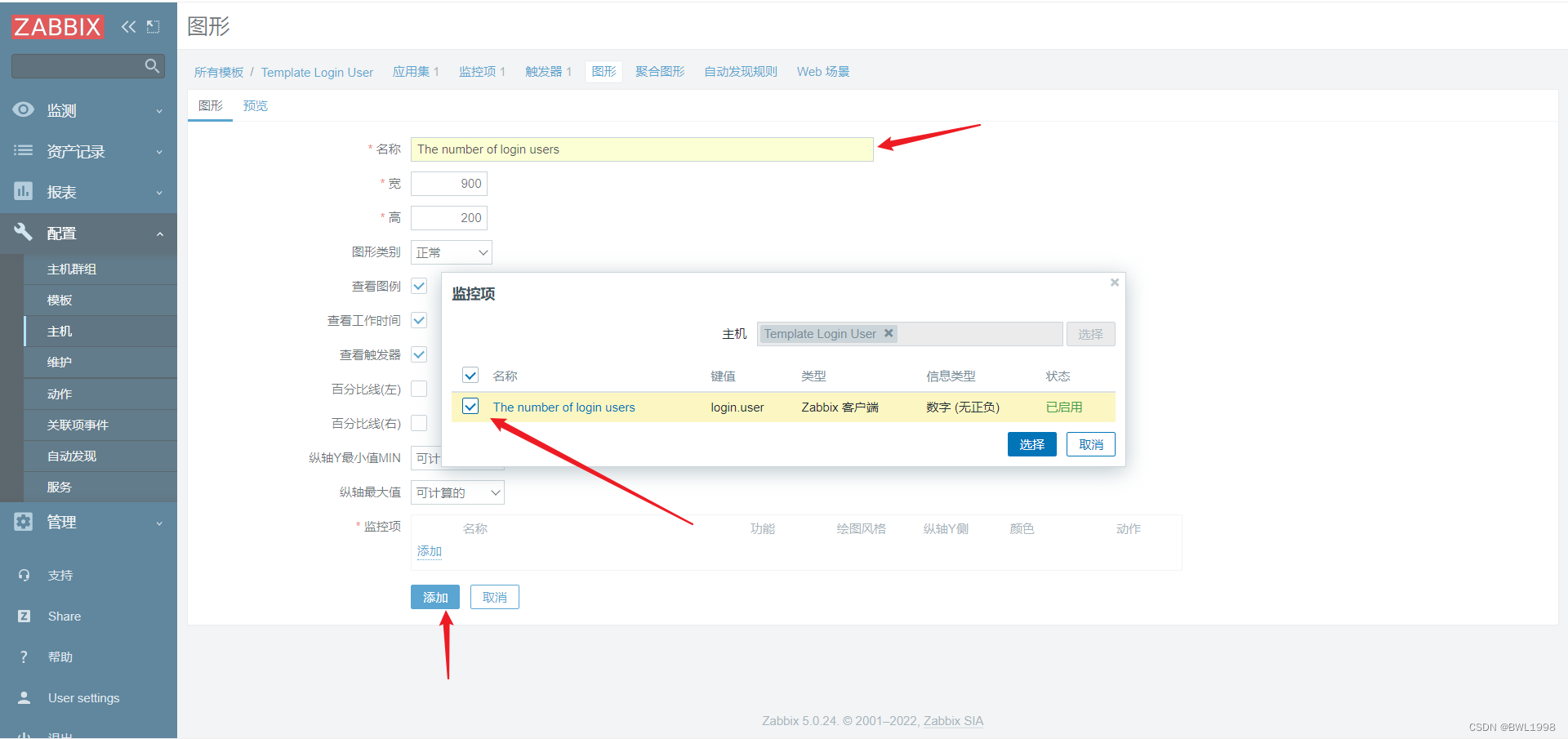Viewport: 1568px width, 739px height.
Task: Click Zabbix SIA footer link
Action: tap(953, 720)
